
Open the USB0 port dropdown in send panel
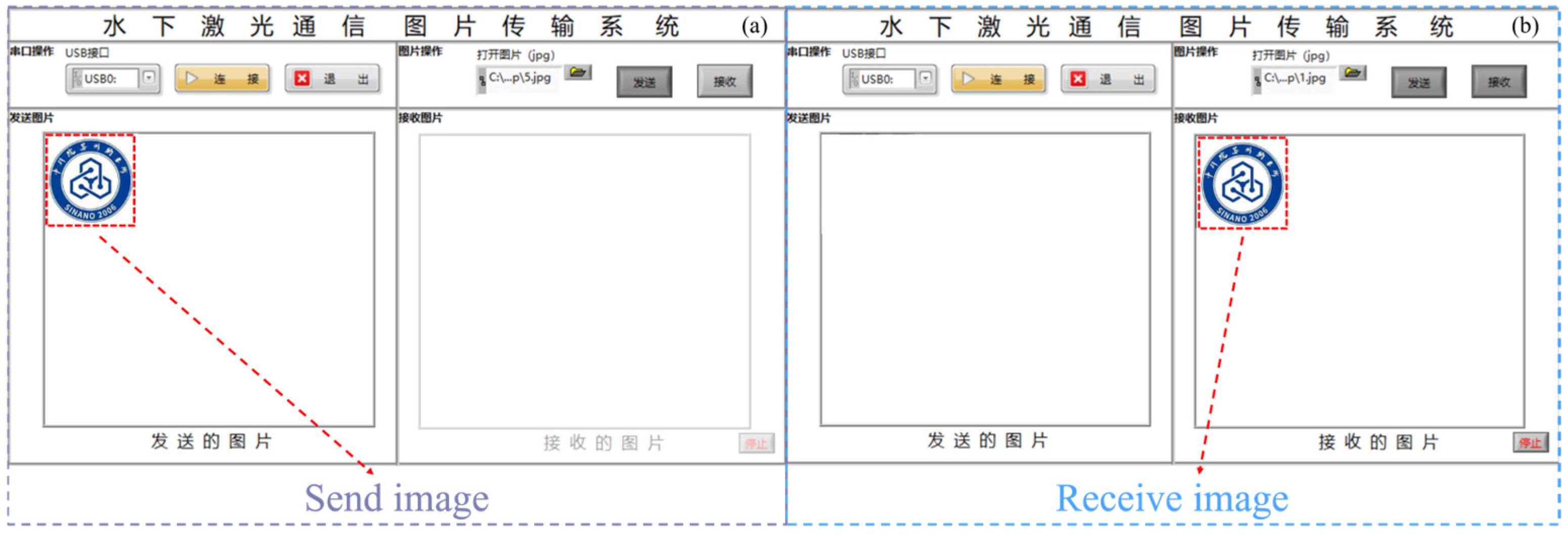(149, 77)
